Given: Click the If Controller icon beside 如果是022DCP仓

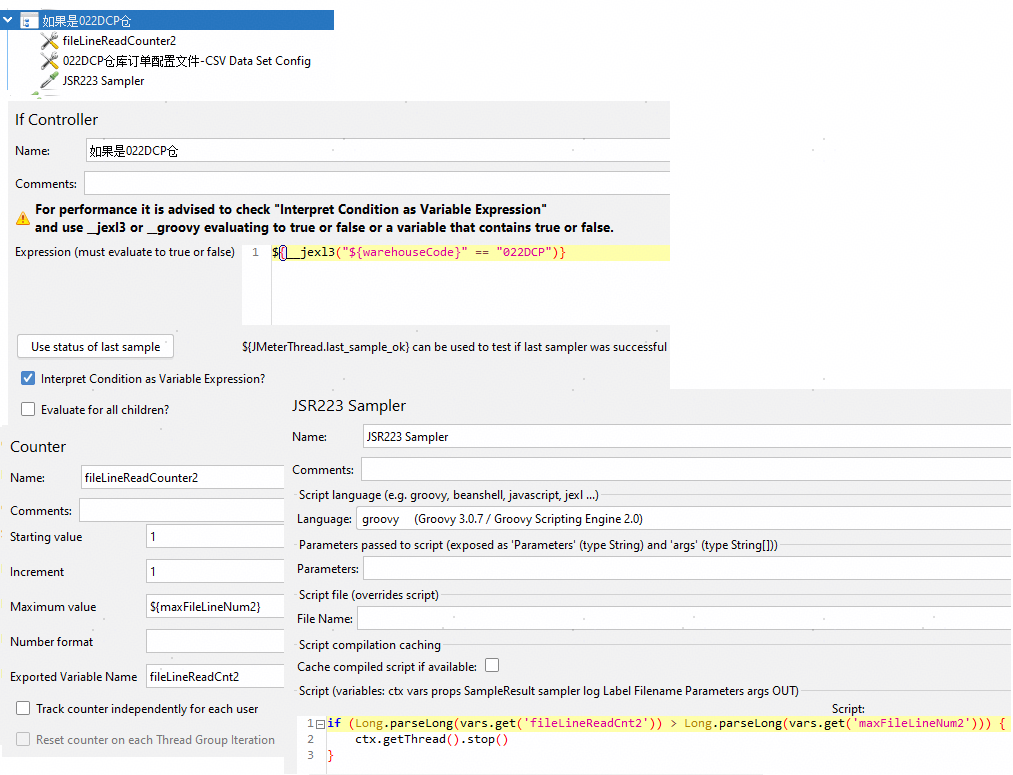Looking at the screenshot, I should point(28,21).
